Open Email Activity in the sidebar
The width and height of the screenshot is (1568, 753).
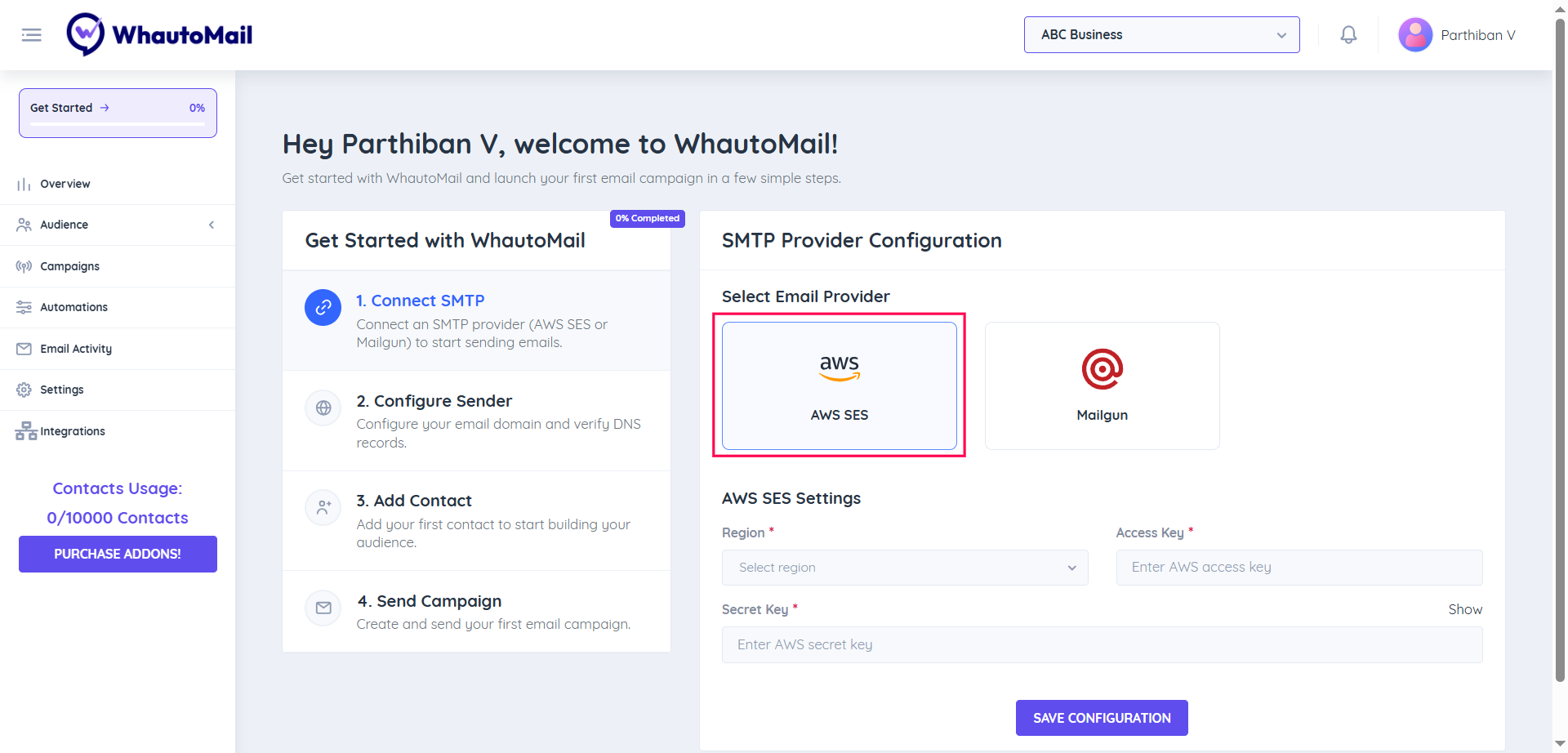click(x=76, y=349)
